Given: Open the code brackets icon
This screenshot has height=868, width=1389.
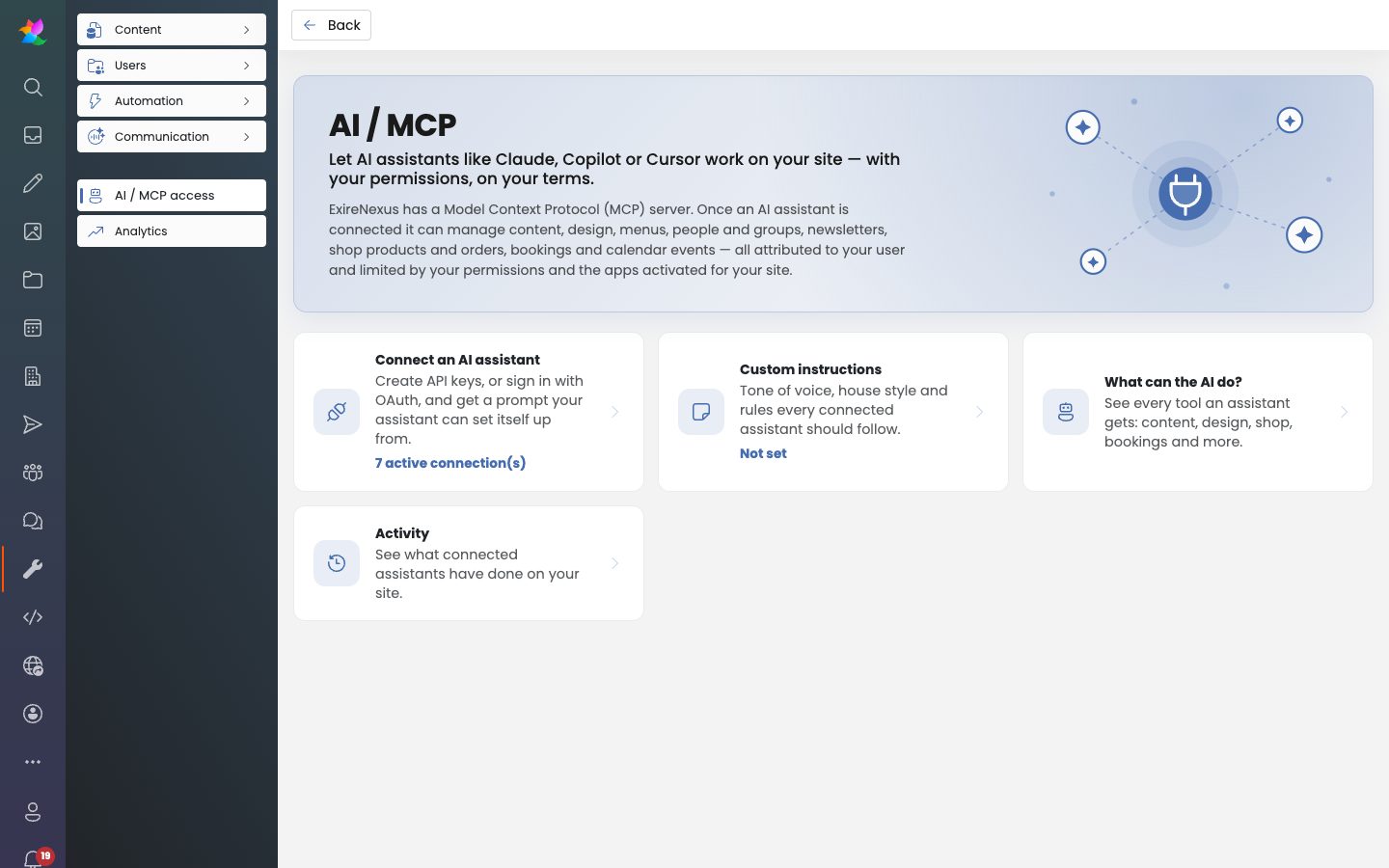Looking at the screenshot, I should point(33,617).
